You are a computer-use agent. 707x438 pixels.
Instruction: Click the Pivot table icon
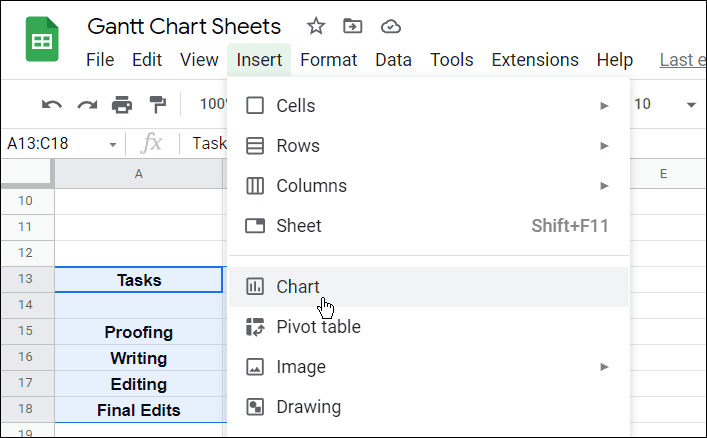[255, 327]
